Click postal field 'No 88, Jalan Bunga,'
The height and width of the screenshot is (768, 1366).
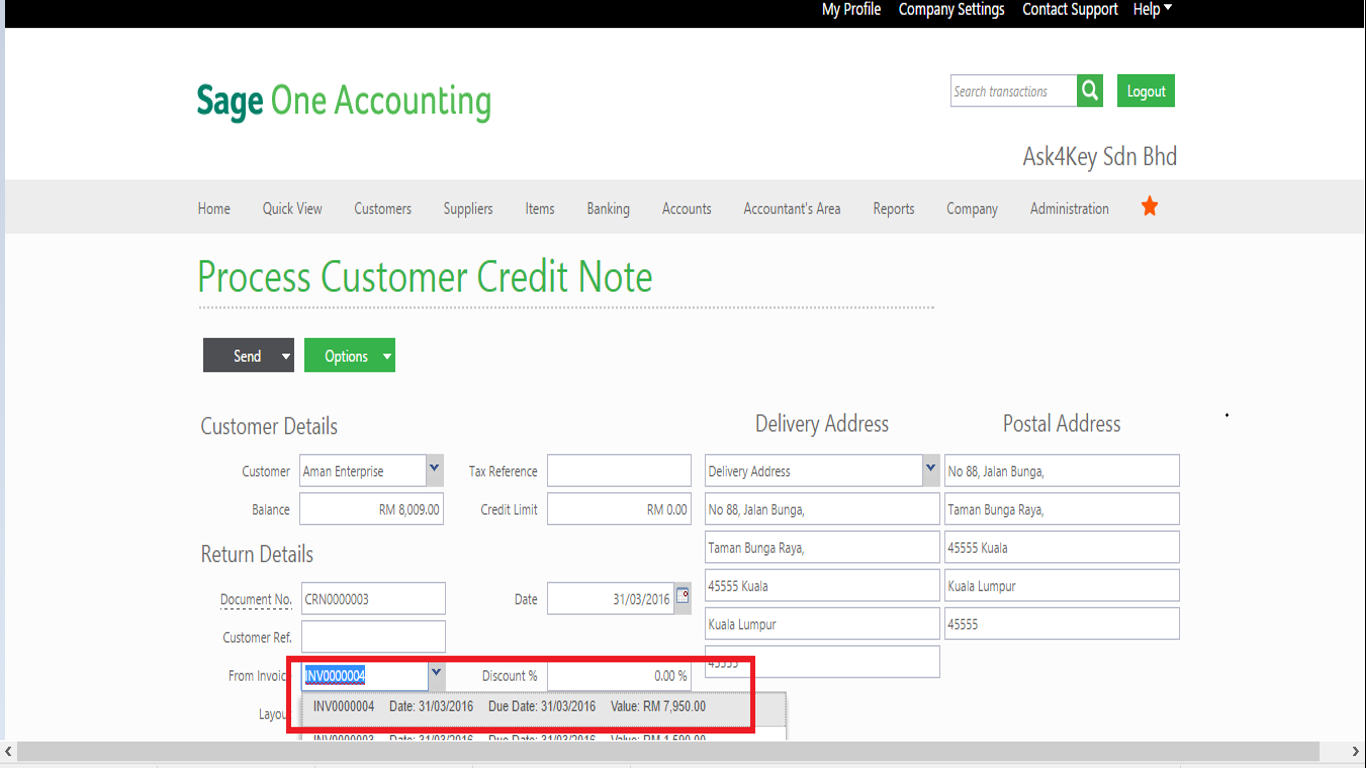tap(1062, 471)
